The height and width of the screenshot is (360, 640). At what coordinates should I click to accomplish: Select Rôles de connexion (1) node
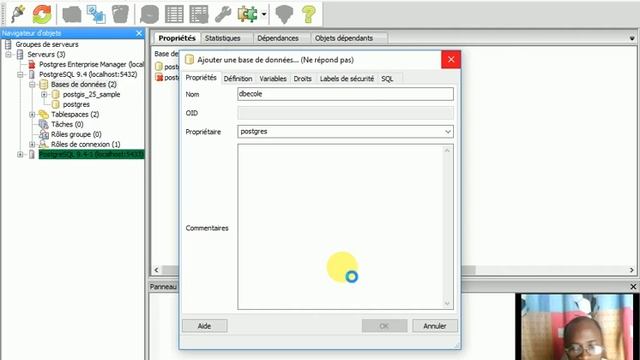click(85, 144)
